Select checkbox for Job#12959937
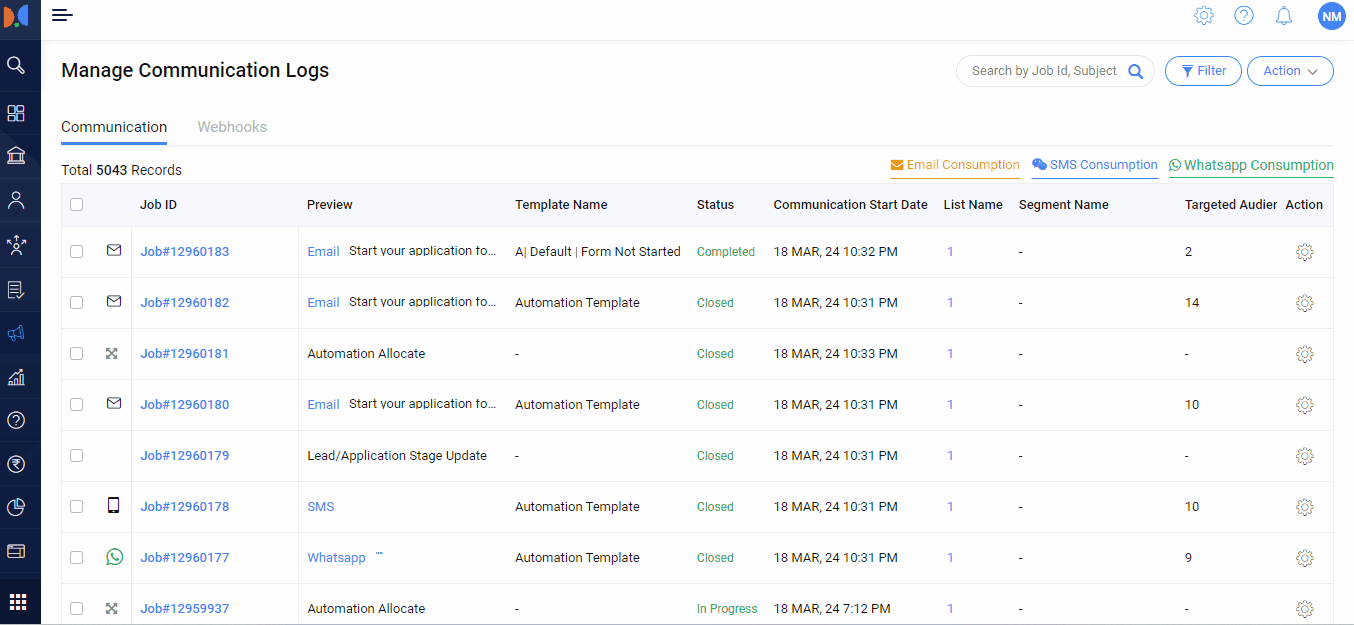This screenshot has height=625, width=1354. click(x=77, y=609)
